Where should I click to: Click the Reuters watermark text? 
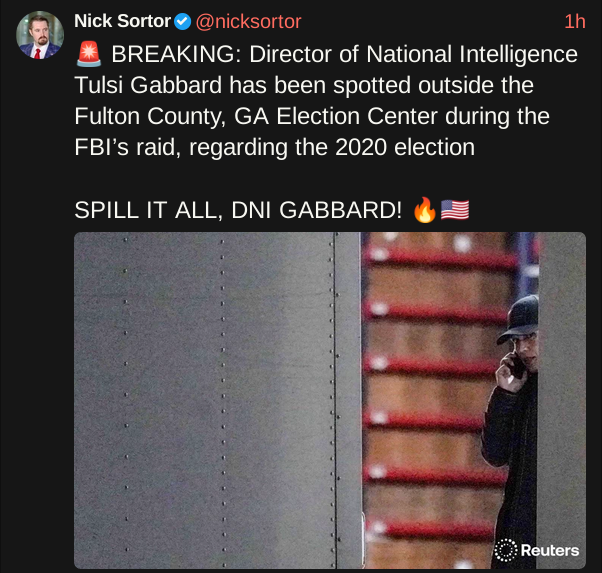click(549, 550)
